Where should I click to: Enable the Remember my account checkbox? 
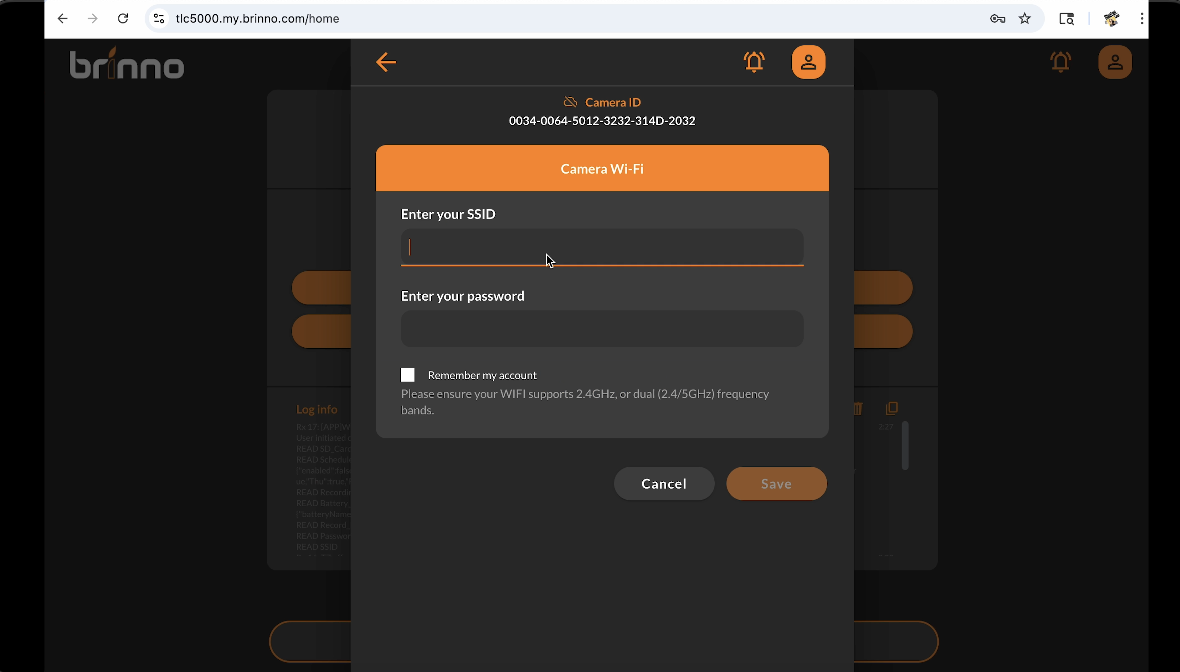(408, 375)
